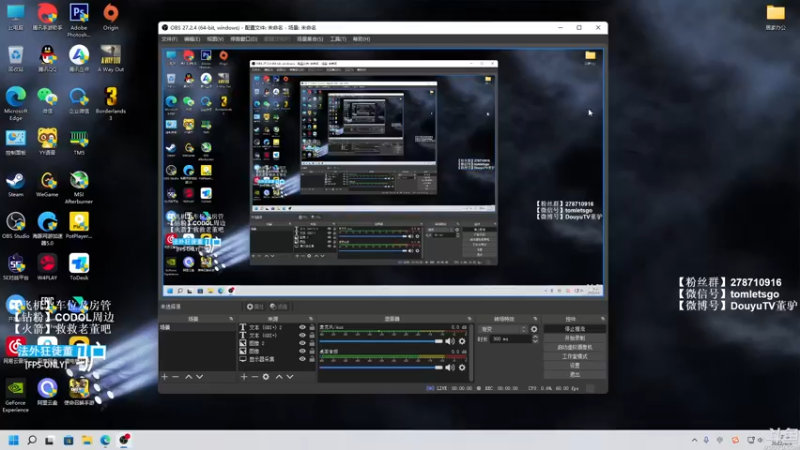Adjust the 桌面音频 volume slider

(381, 367)
